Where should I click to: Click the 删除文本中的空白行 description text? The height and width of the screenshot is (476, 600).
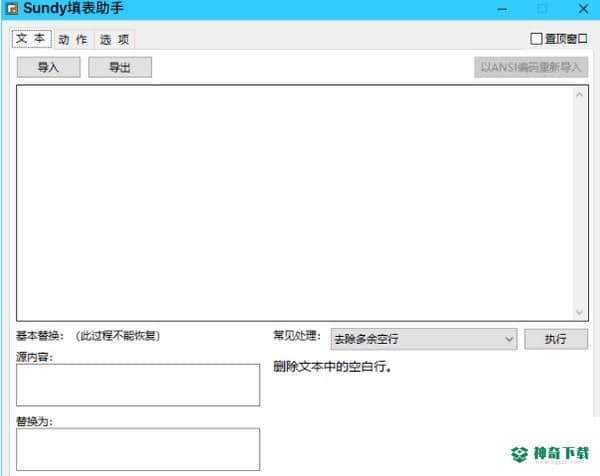(x=332, y=367)
